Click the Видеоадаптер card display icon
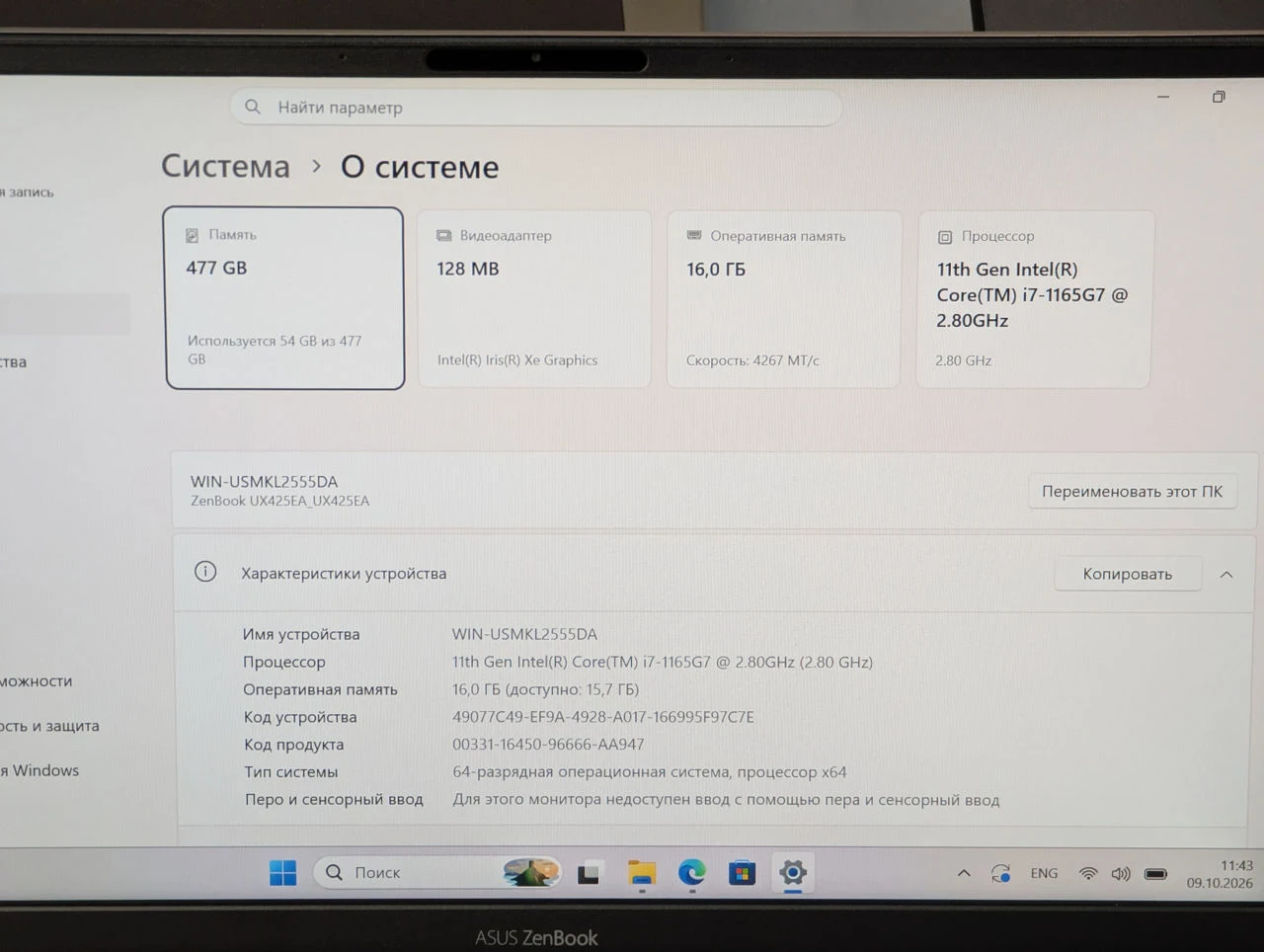 (x=443, y=236)
